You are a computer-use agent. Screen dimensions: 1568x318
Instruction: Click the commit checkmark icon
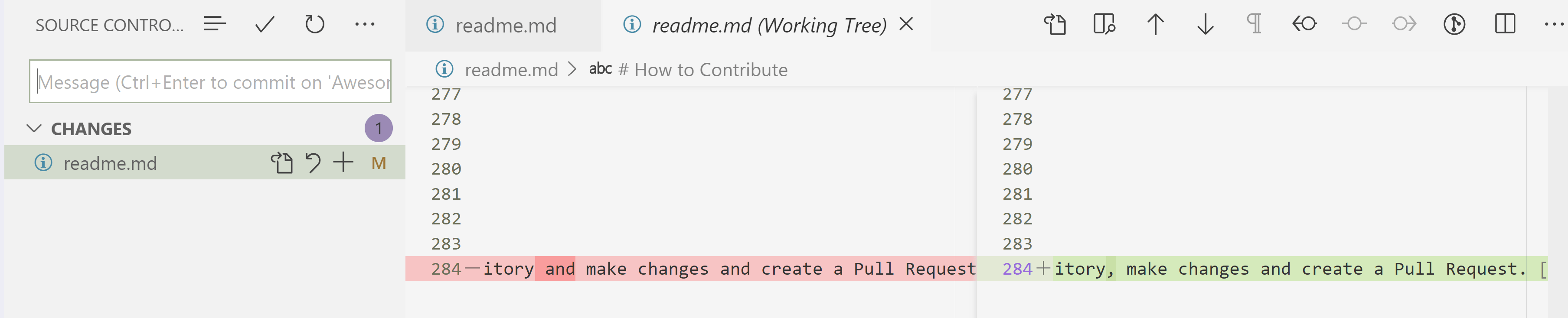click(265, 25)
